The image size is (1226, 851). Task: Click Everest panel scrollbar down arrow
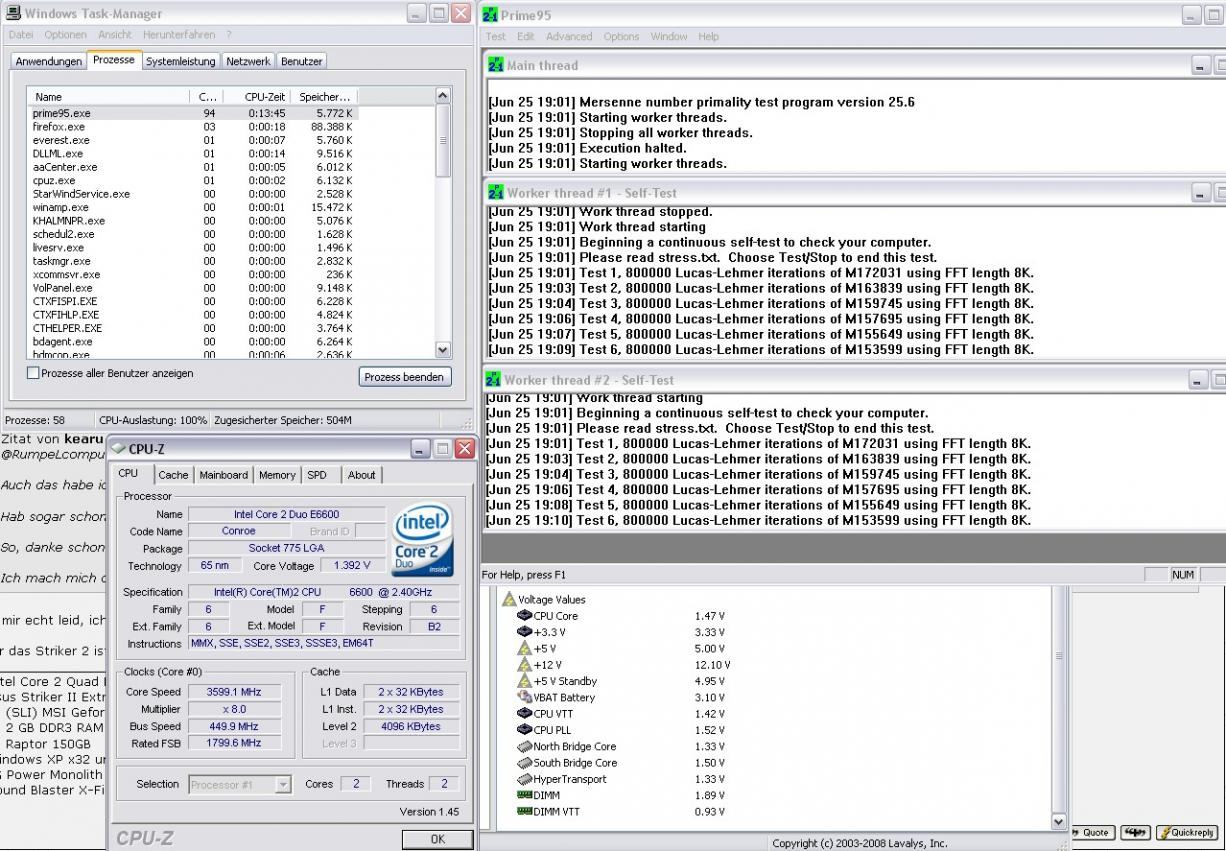(x=1060, y=821)
